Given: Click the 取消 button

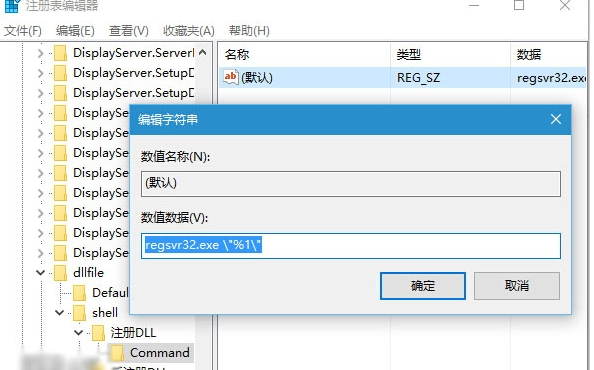Looking at the screenshot, I should pyautogui.click(x=517, y=286).
